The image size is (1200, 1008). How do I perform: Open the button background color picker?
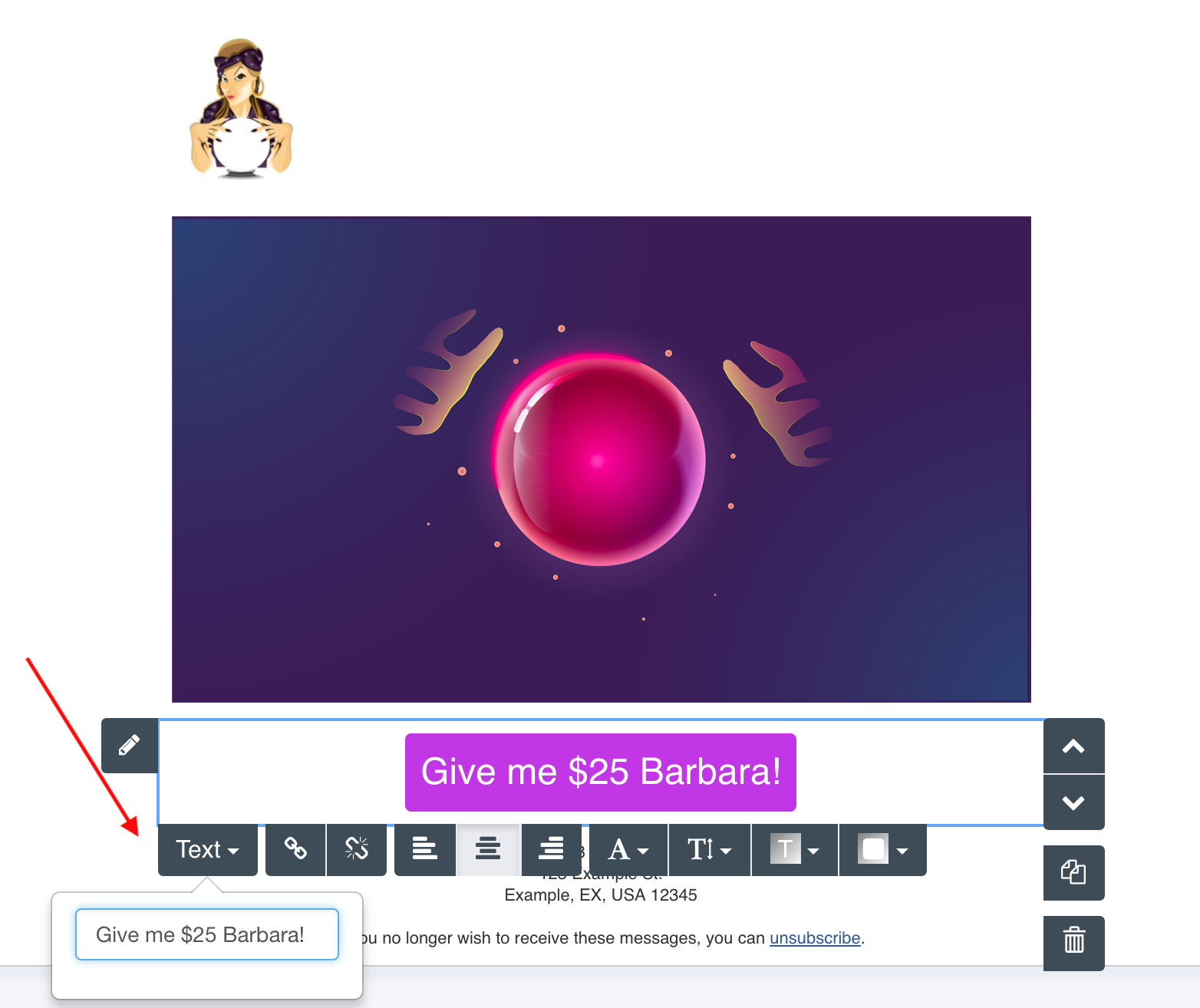point(883,849)
